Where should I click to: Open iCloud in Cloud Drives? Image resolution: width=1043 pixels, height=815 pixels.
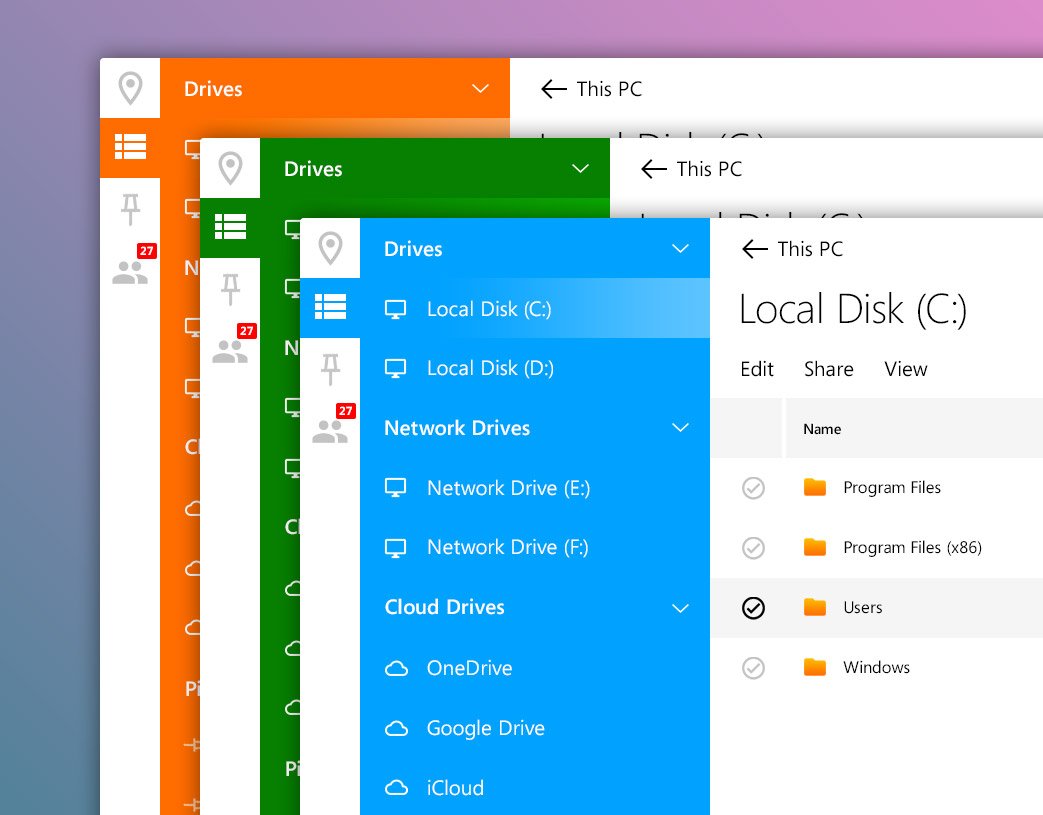[535, 788]
